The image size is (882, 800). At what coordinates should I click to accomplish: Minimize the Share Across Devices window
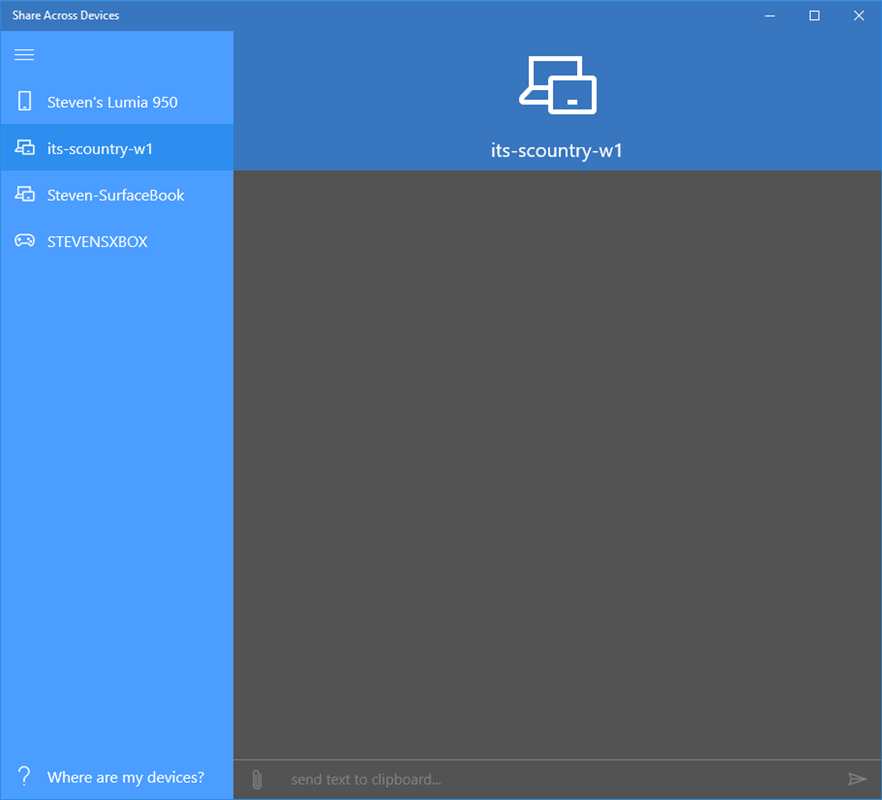pos(769,15)
